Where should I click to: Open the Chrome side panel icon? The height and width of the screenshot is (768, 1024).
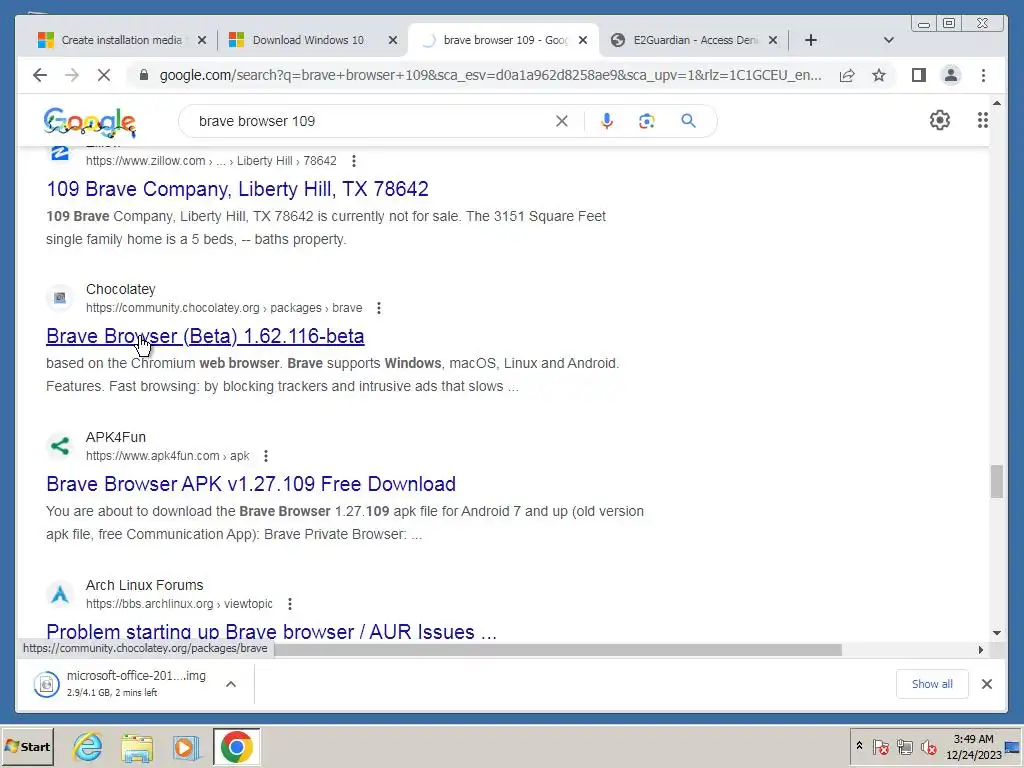click(x=919, y=75)
